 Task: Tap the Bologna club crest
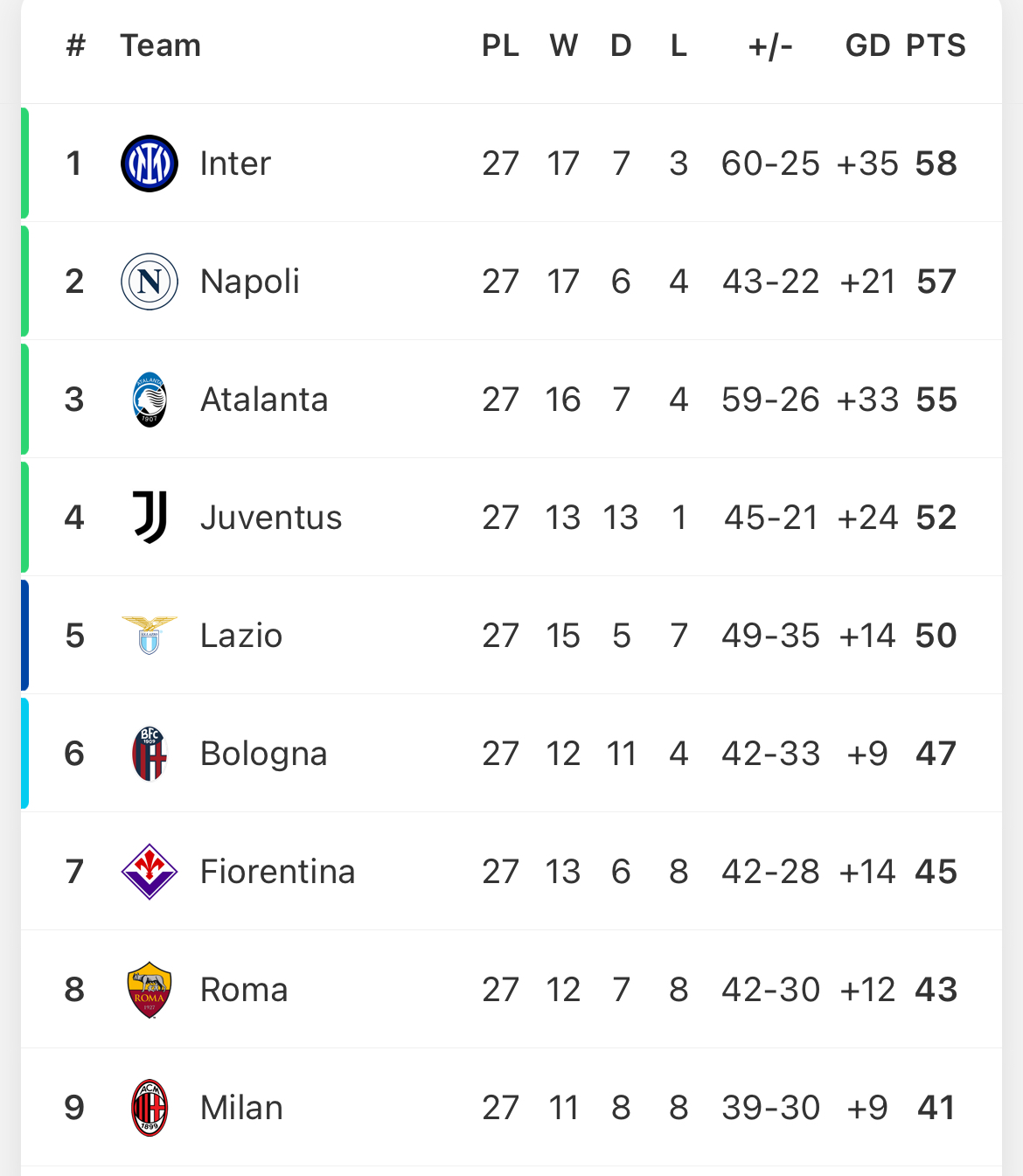[150, 754]
